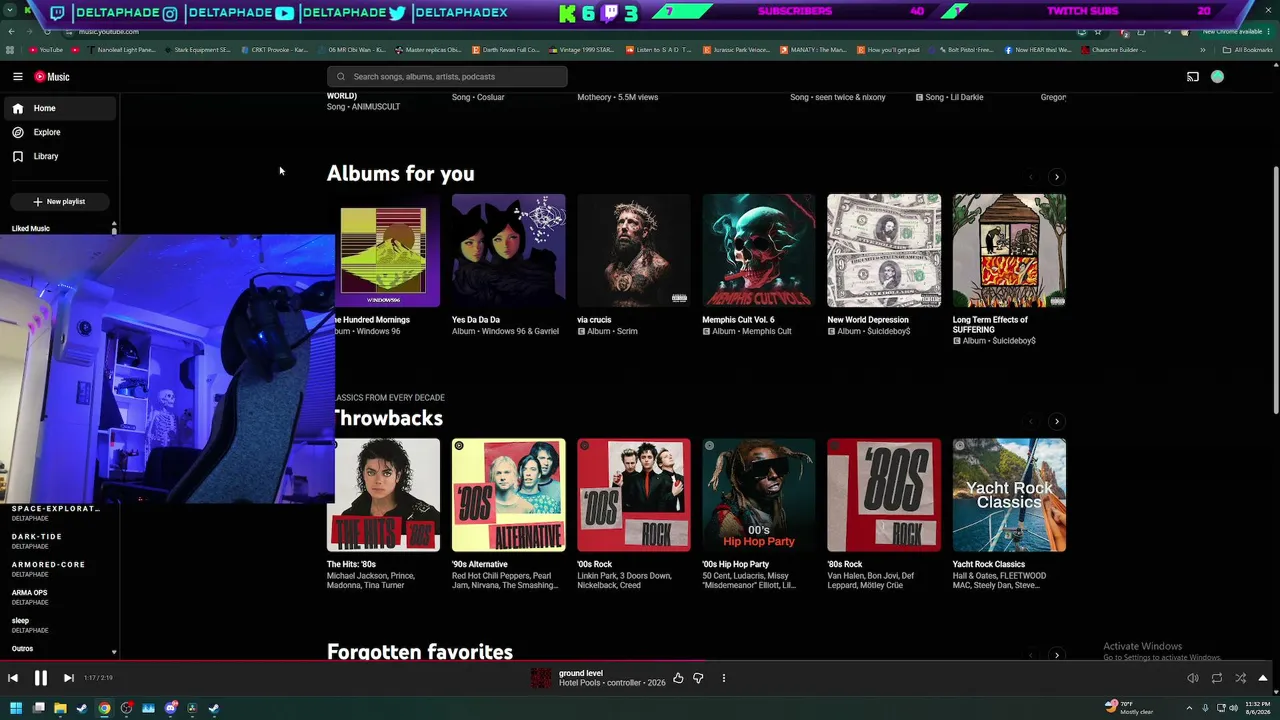The image size is (1280, 720).
Task: Open $uicideboy$ link under New World Depression
Action: pos(888,331)
